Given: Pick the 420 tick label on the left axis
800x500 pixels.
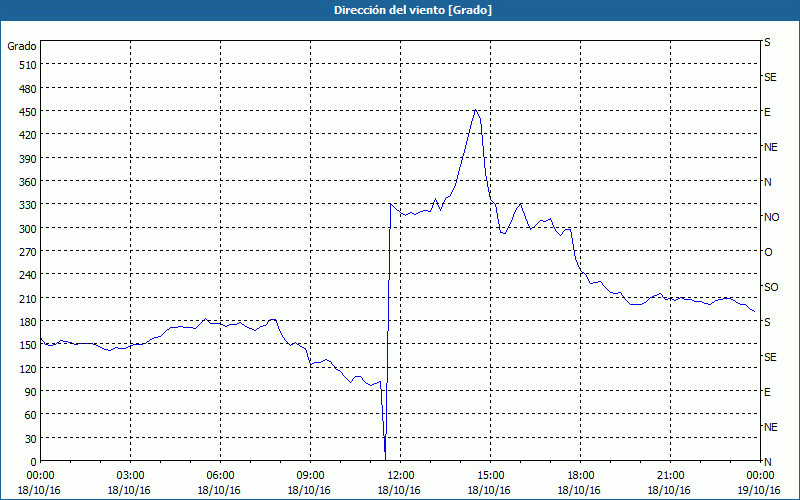Looking at the screenshot, I should pyautogui.click(x=28, y=135).
